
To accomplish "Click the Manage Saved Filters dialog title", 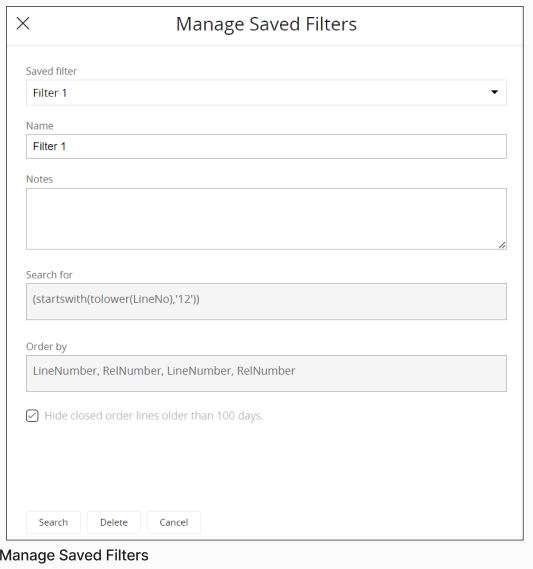I will pos(266,24).
